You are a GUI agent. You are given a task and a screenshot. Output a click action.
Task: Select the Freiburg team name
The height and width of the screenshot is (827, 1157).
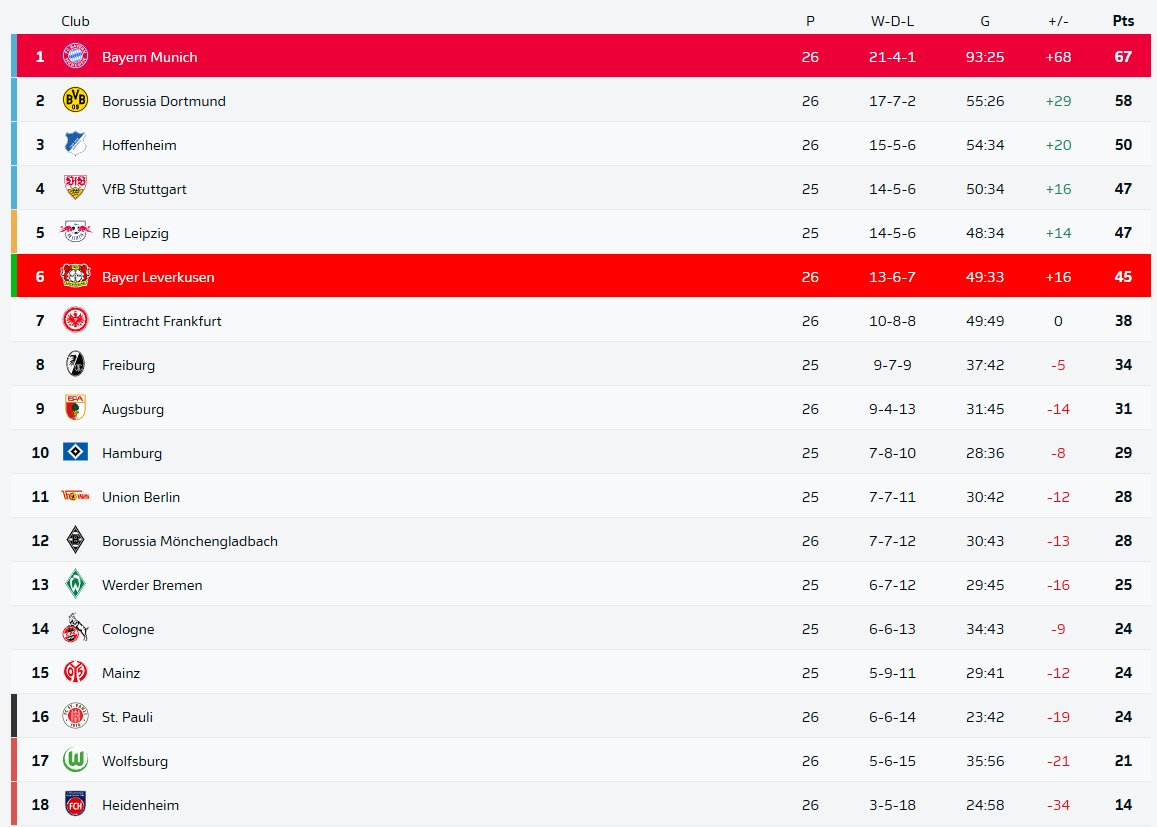tap(128, 365)
